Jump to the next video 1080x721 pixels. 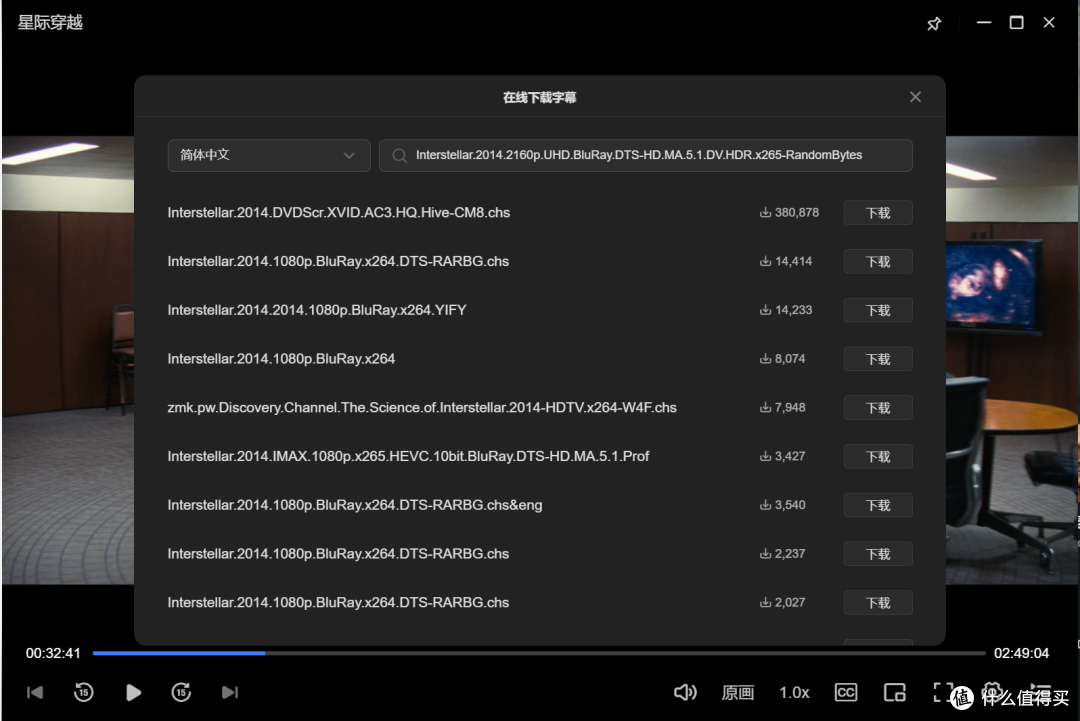[x=230, y=692]
